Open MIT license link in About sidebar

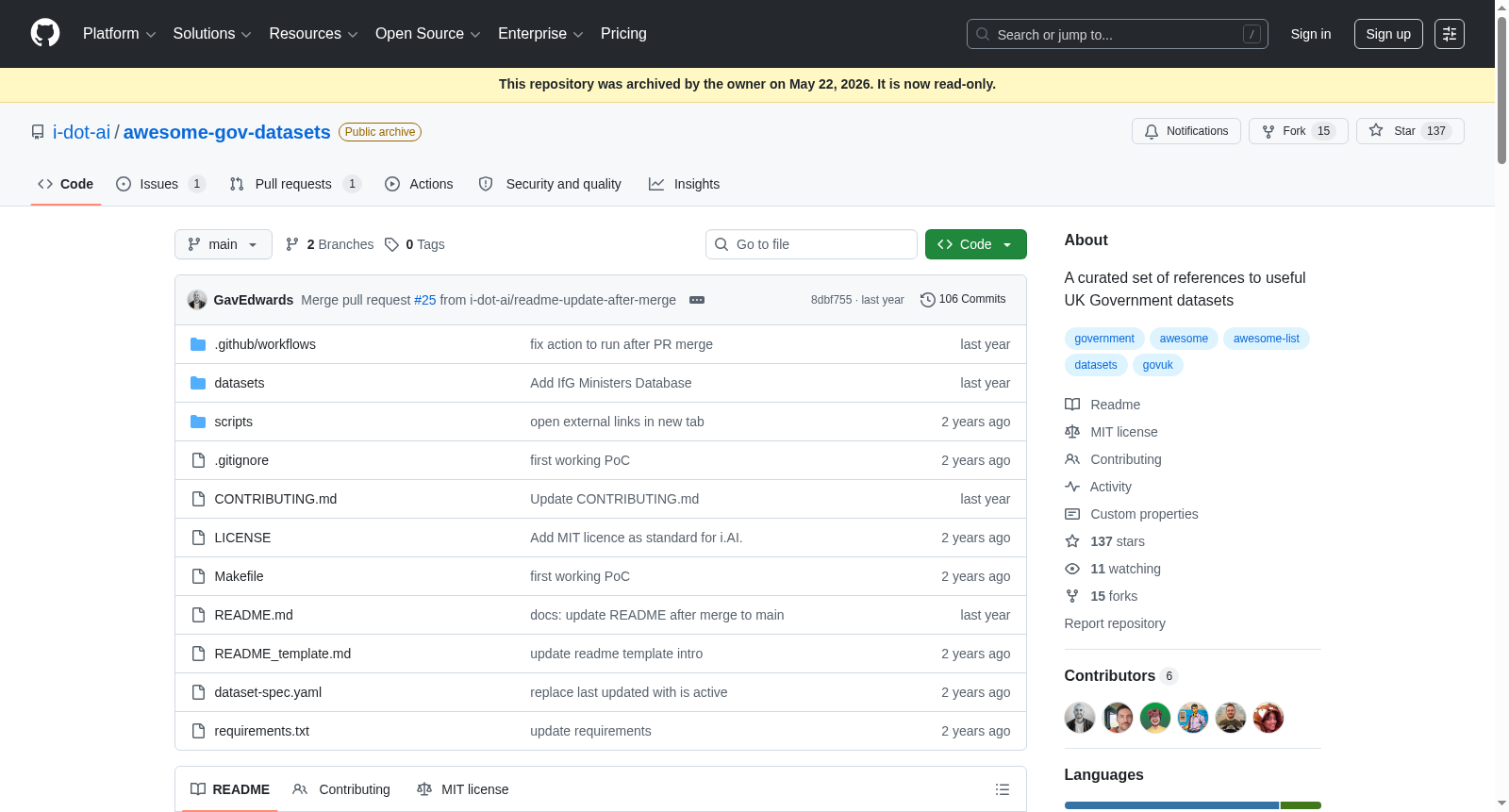point(1111,432)
